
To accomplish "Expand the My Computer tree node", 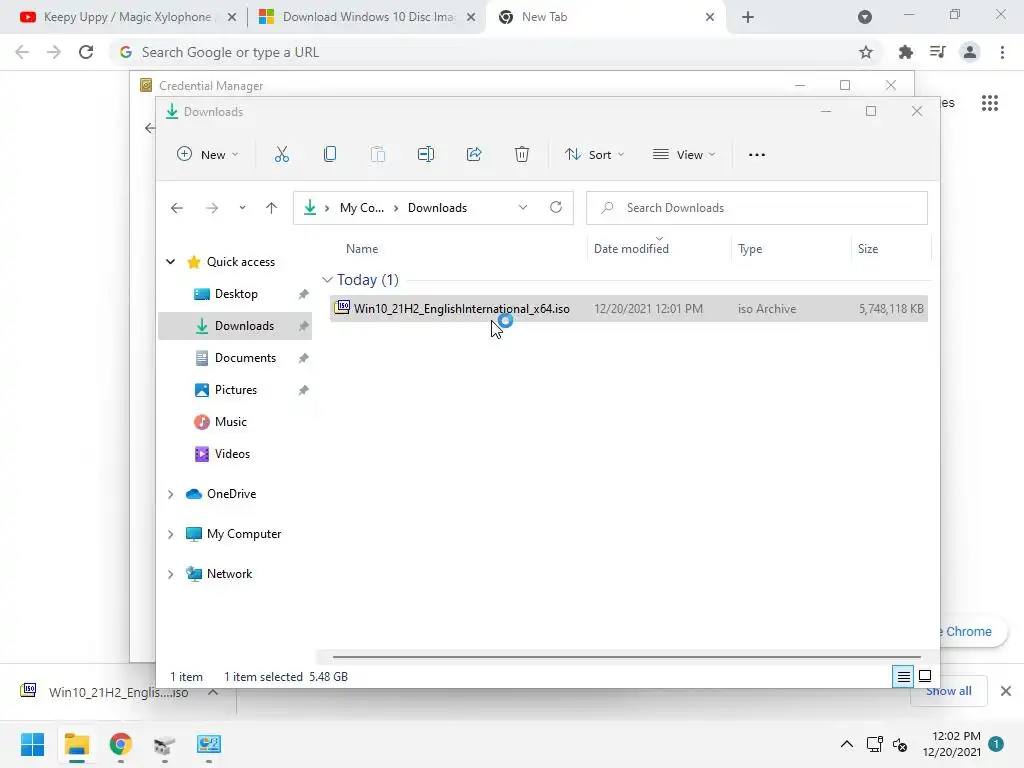I will click(x=170, y=534).
